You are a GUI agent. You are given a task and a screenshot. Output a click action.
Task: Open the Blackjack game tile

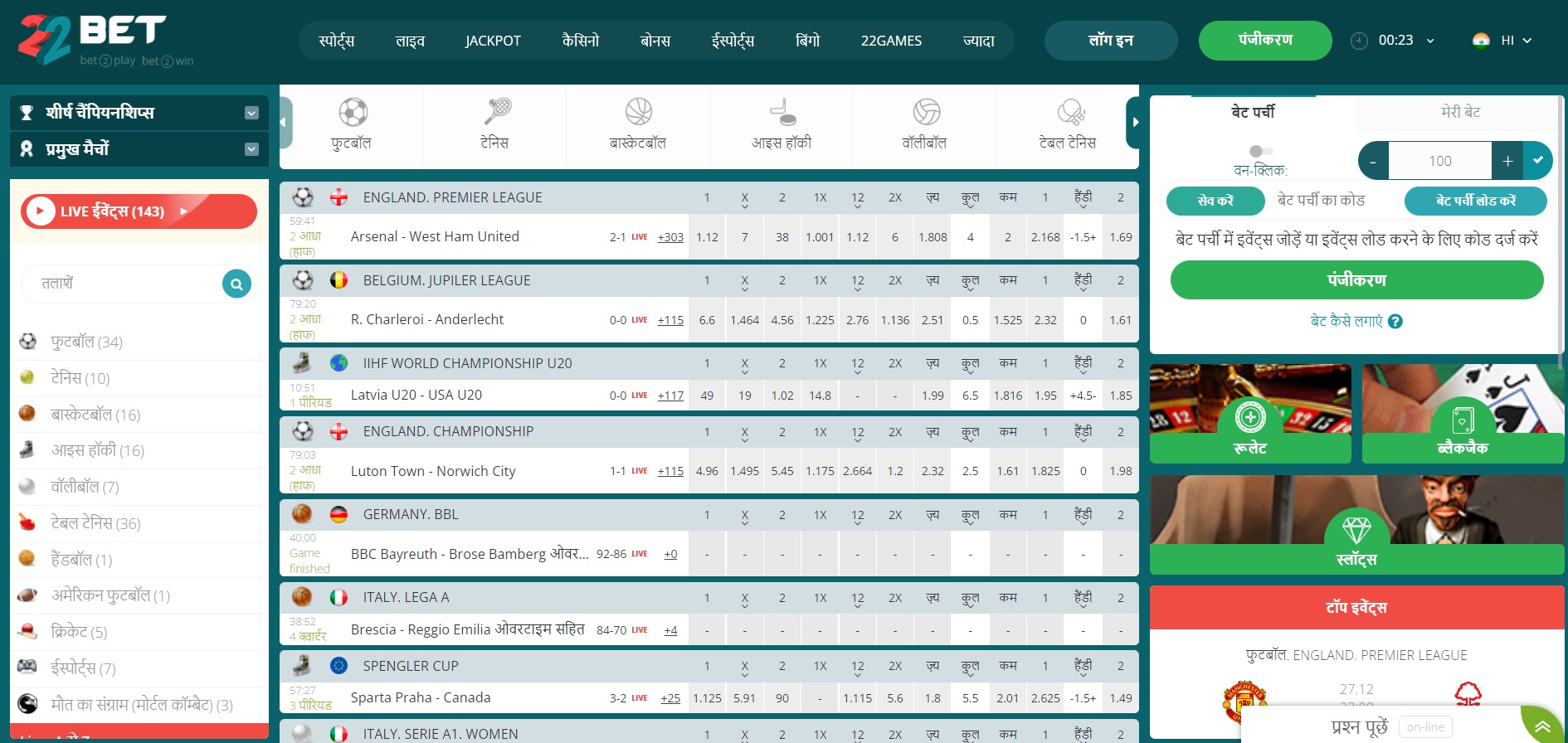coord(1463,414)
